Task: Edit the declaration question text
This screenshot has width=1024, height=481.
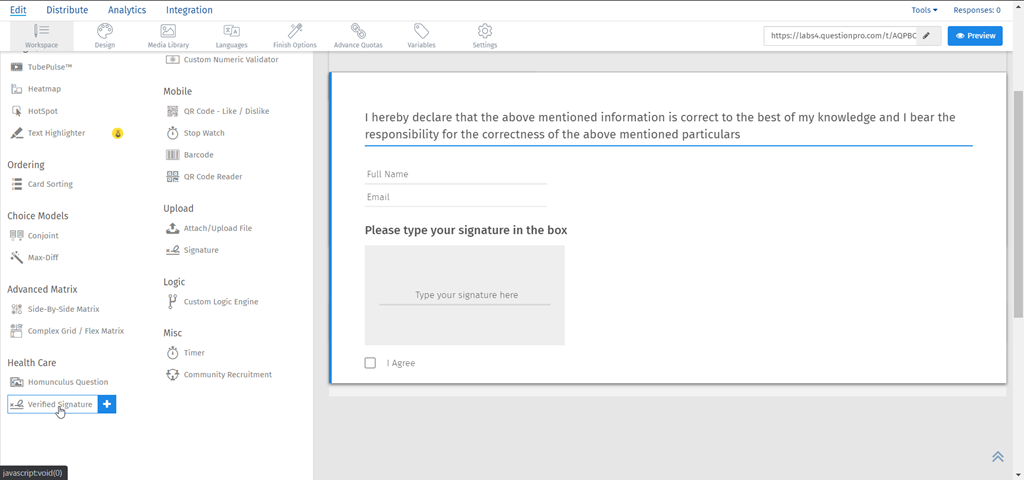Action: (x=668, y=126)
